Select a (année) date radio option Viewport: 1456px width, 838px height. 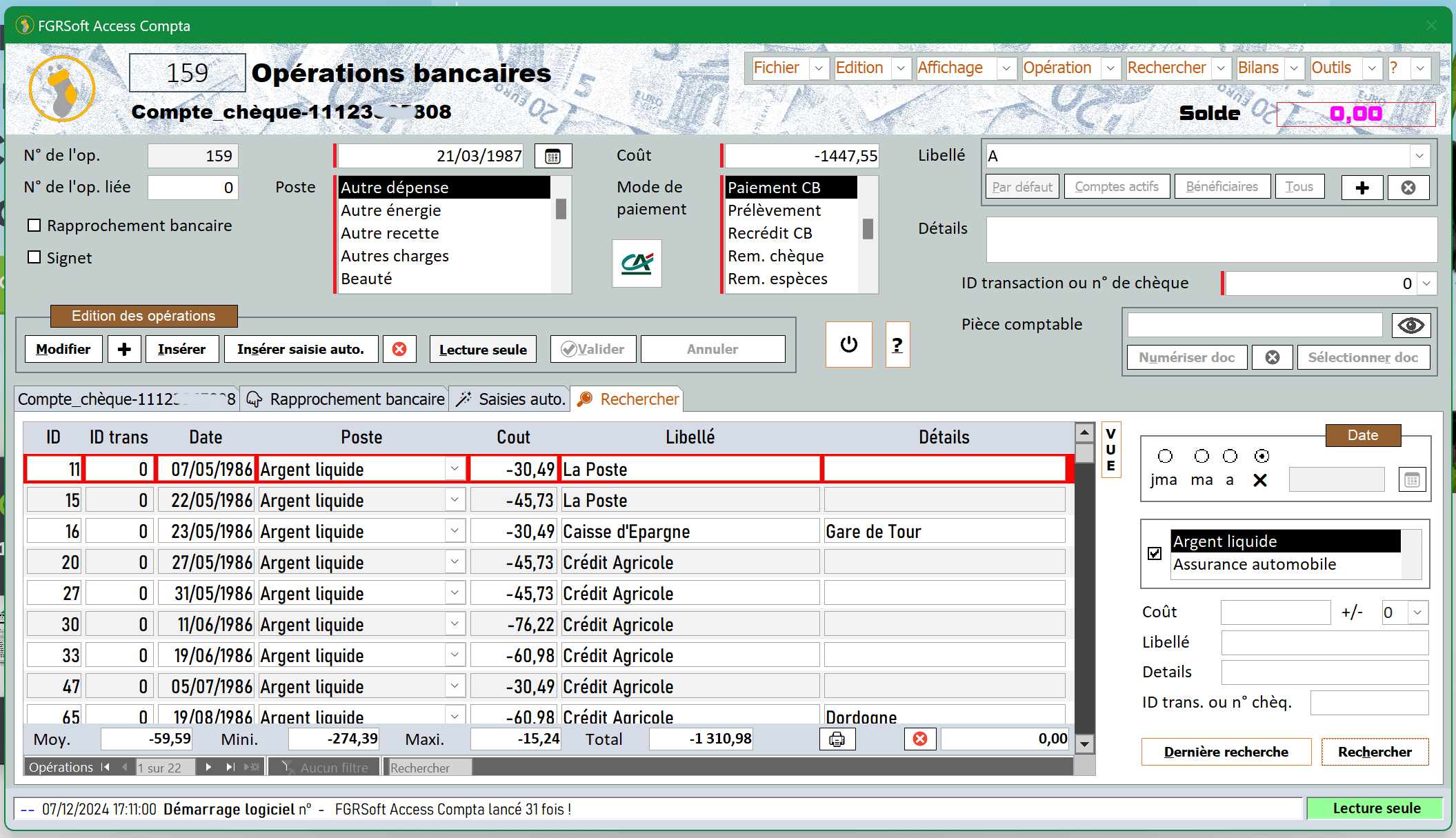click(1230, 456)
